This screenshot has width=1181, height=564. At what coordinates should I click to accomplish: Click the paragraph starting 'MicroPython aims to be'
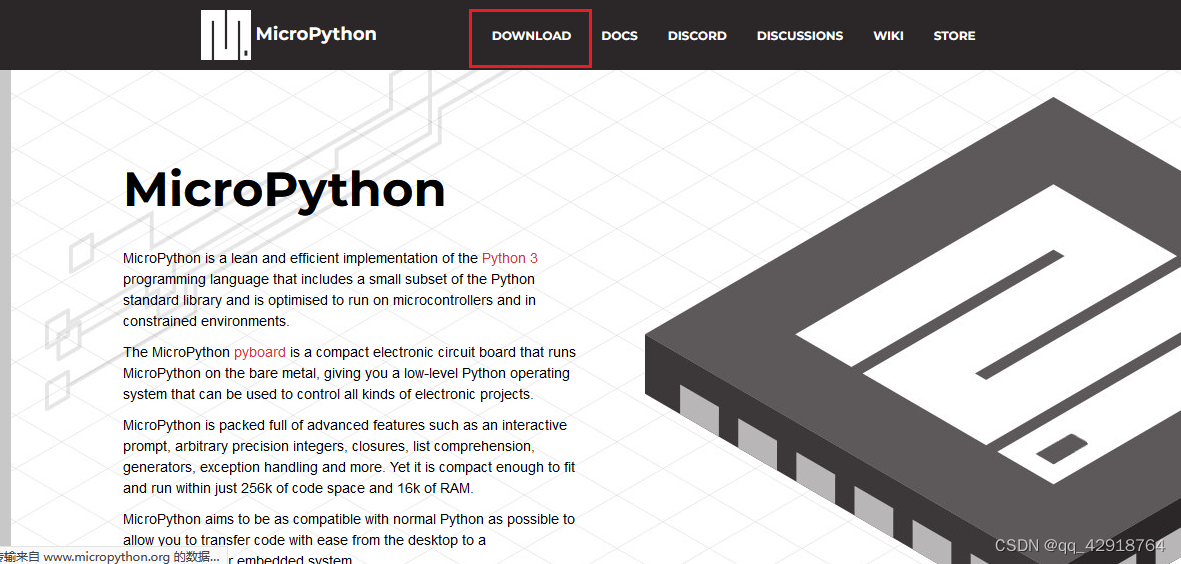tap(349, 540)
